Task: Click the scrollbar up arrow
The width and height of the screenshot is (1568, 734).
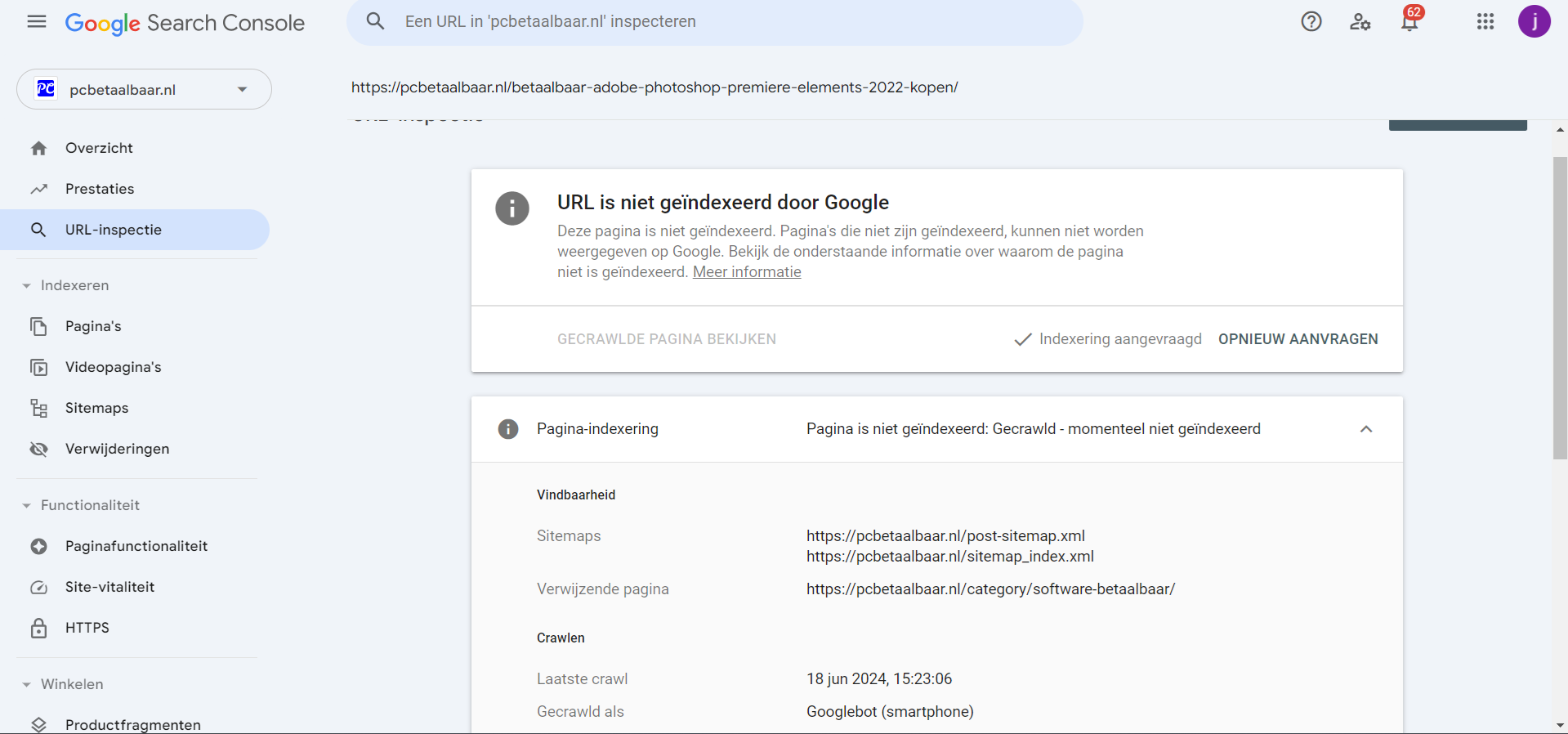Action: [1560, 130]
